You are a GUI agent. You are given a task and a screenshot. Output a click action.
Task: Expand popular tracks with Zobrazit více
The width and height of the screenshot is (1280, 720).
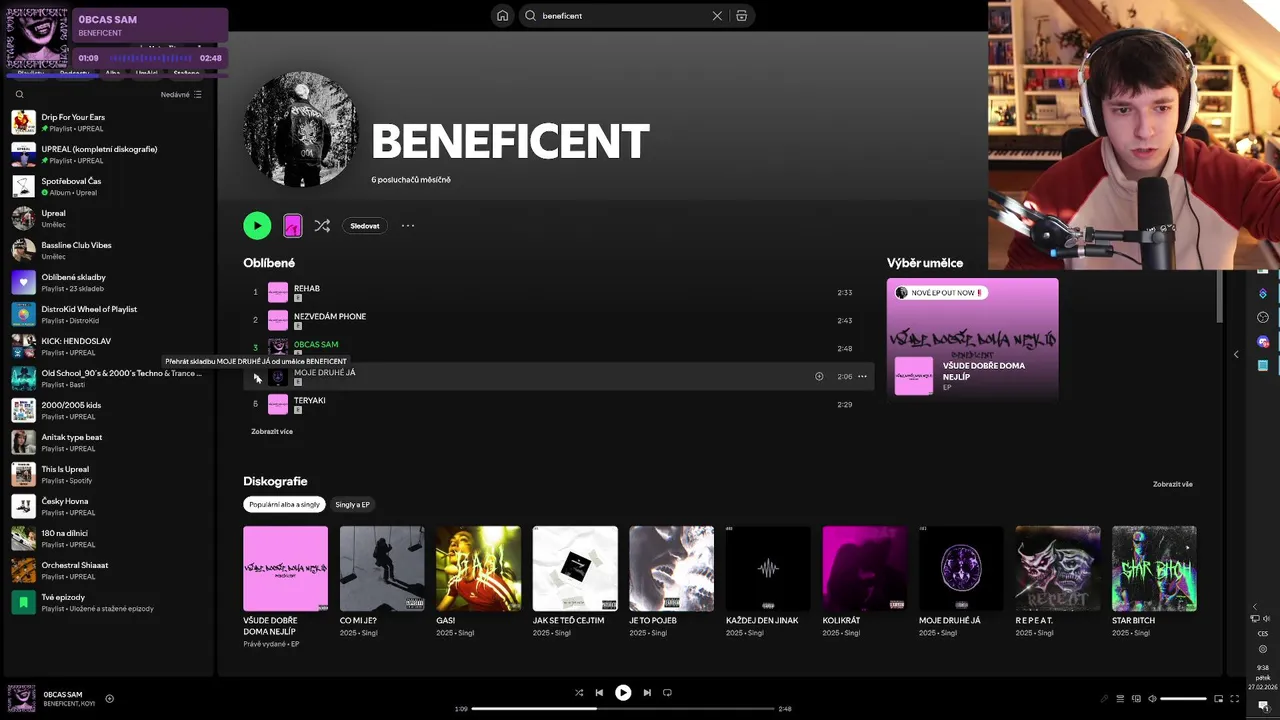tap(272, 432)
